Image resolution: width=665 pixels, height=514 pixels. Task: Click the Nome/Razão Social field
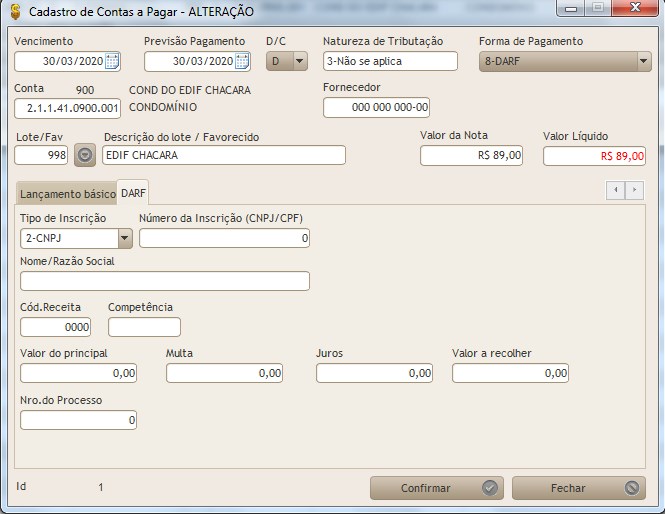click(165, 281)
